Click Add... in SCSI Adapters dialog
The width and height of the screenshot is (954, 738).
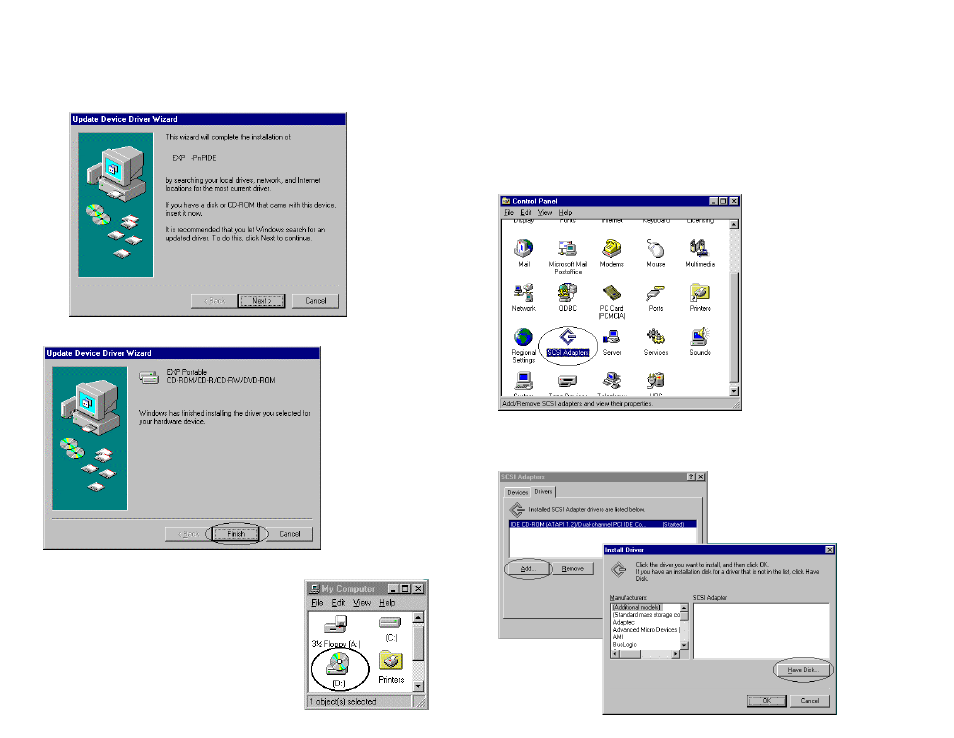527,569
